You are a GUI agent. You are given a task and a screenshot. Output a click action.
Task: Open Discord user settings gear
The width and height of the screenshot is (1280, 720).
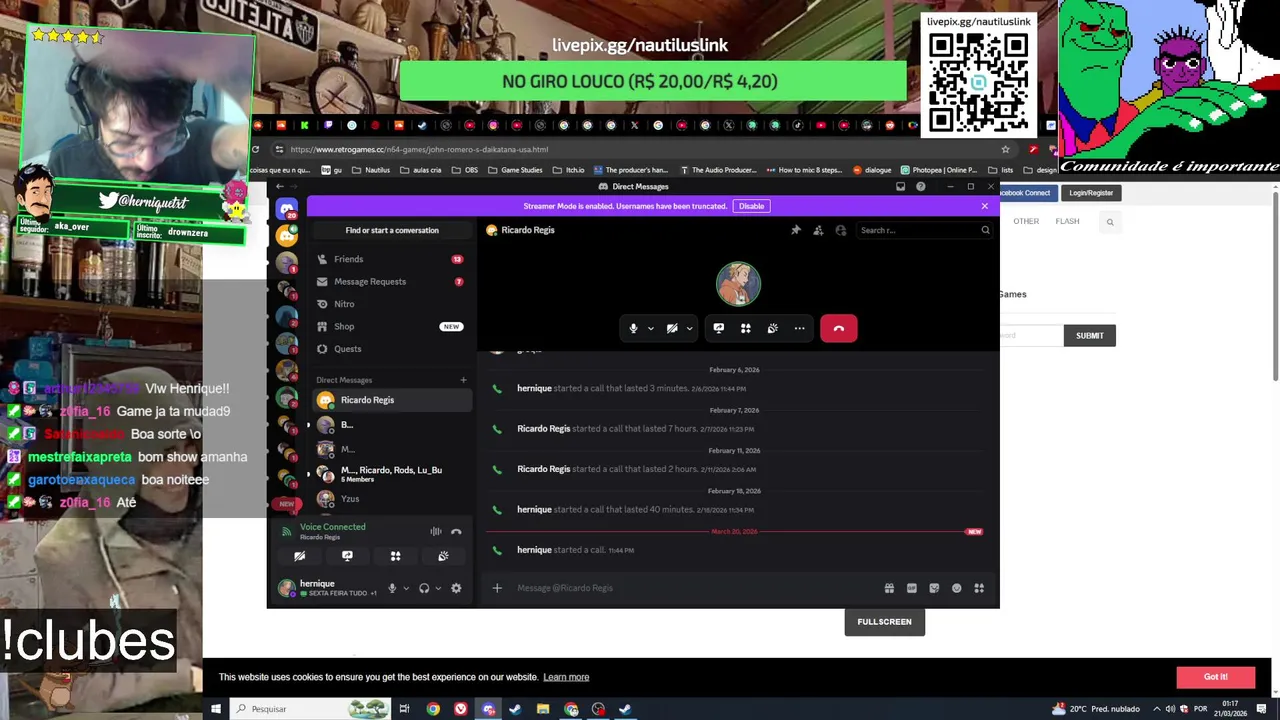pyautogui.click(x=456, y=588)
